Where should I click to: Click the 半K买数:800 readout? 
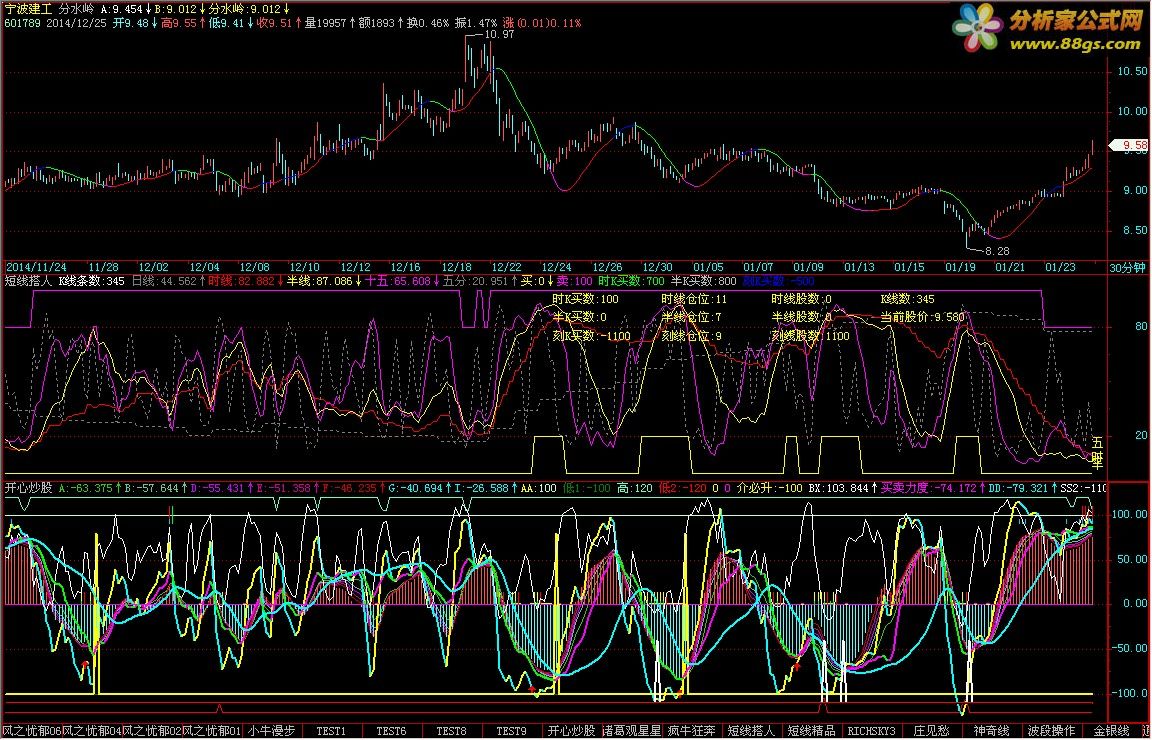pyautogui.click(x=703, y=281)
